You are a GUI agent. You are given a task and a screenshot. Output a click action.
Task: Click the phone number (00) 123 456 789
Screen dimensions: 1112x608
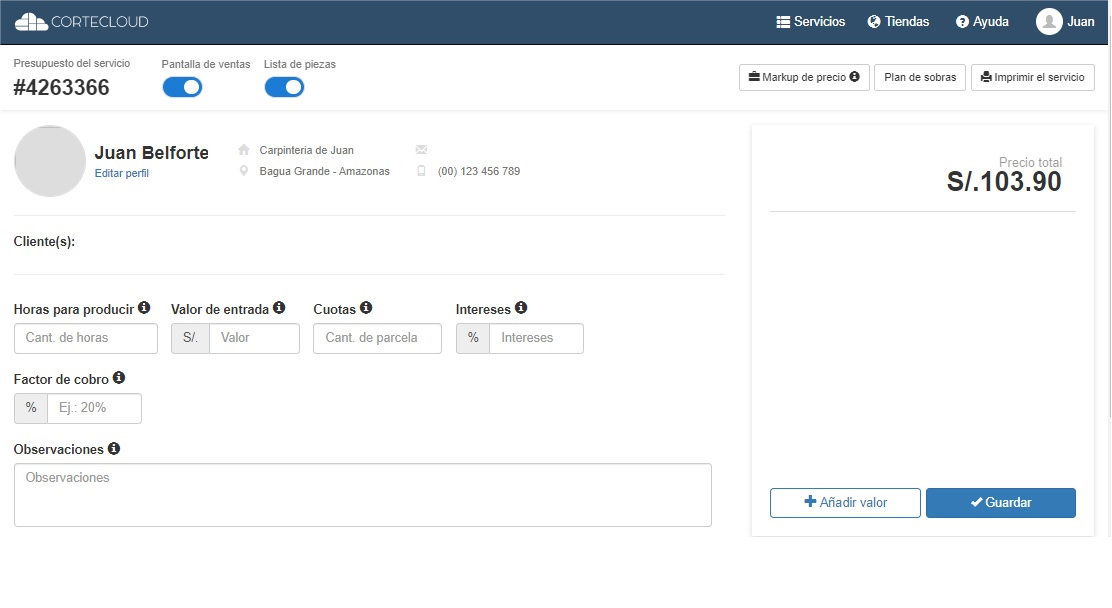[479, 171]
